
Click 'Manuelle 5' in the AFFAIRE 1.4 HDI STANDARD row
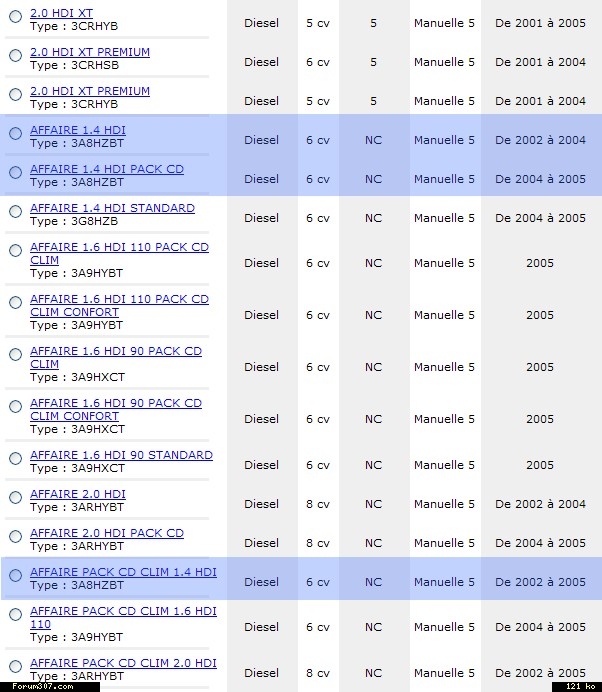444,218
